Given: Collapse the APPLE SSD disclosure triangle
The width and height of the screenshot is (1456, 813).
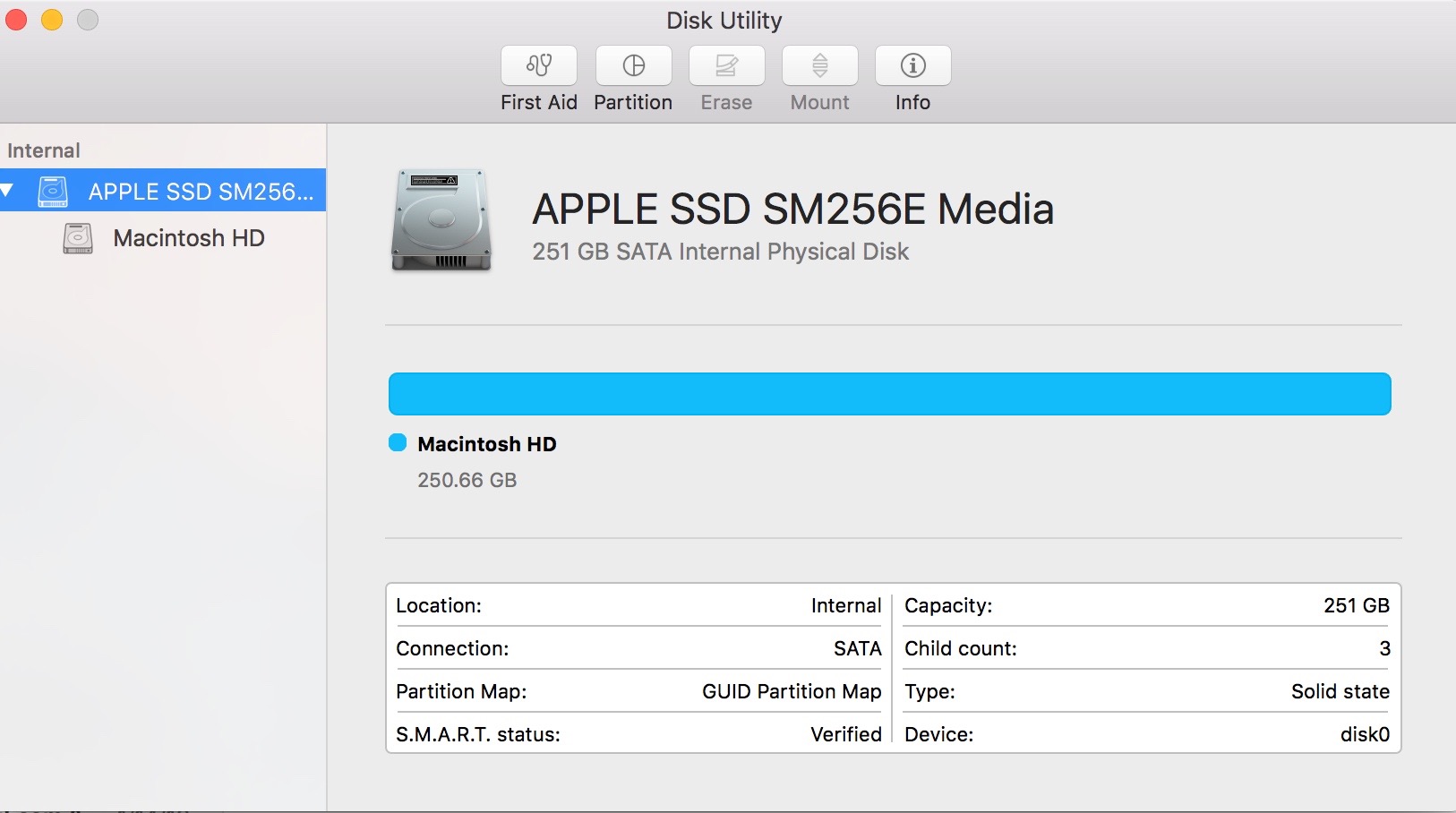Looking at the screenshot, I should tap(7, 191).
